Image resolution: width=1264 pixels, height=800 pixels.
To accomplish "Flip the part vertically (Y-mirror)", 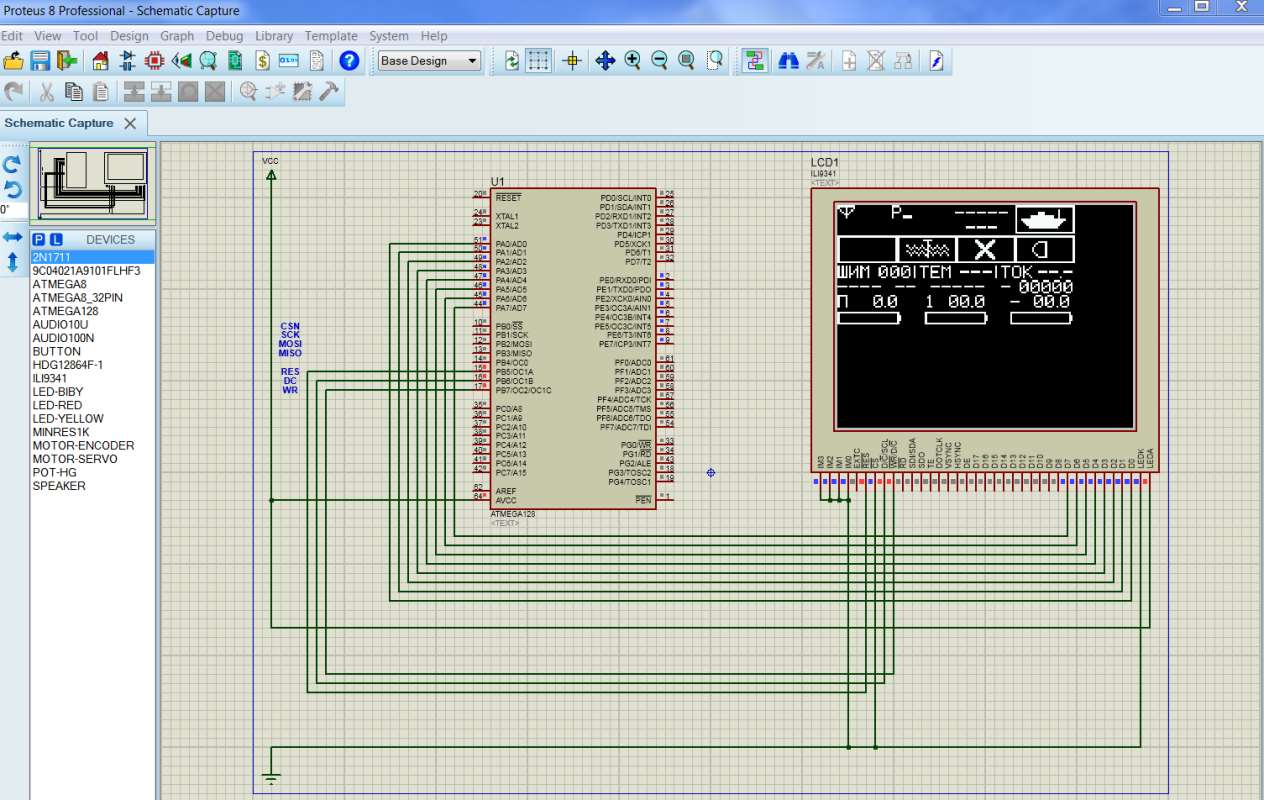I will point(12,262).
